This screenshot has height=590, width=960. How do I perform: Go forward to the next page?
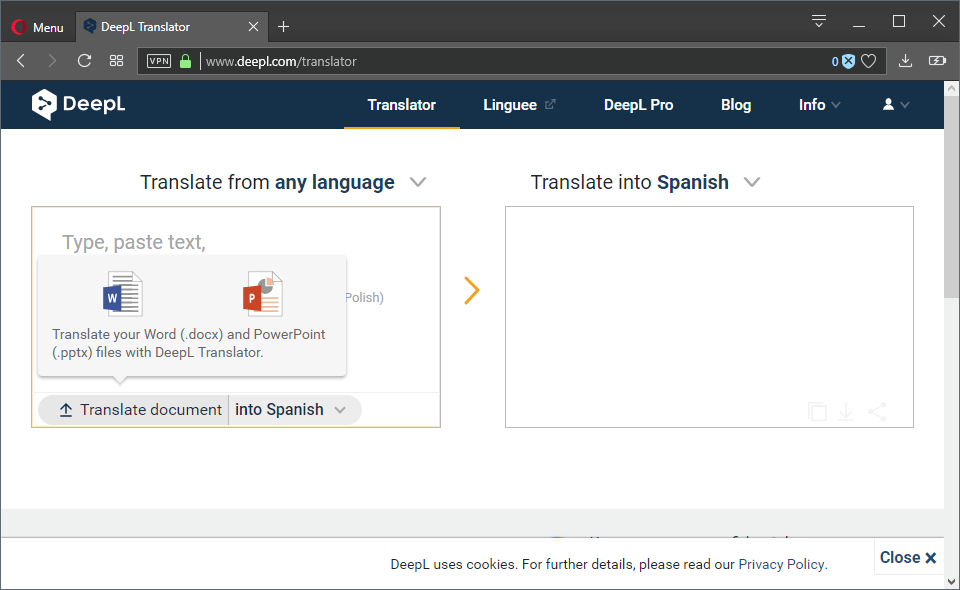pyautogui.click(x=52, y=61)
